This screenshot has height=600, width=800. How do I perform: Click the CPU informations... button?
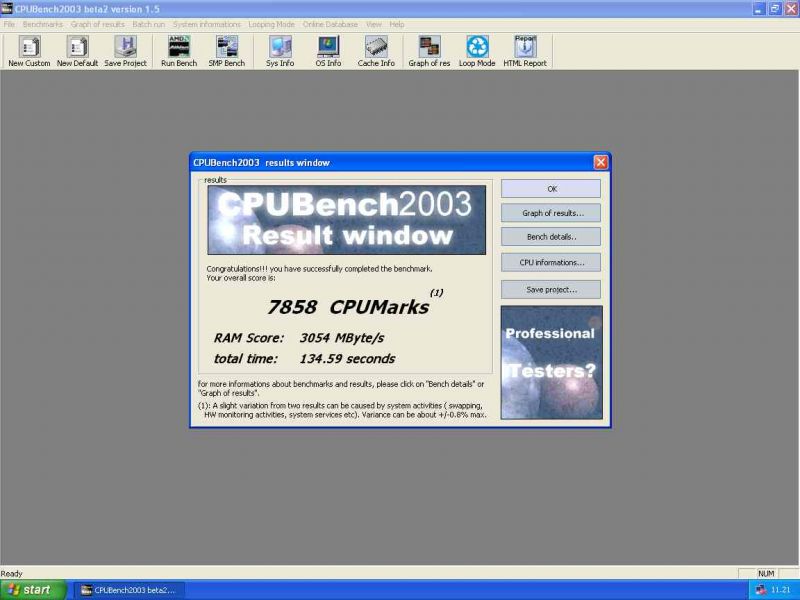tap(551, 262)
